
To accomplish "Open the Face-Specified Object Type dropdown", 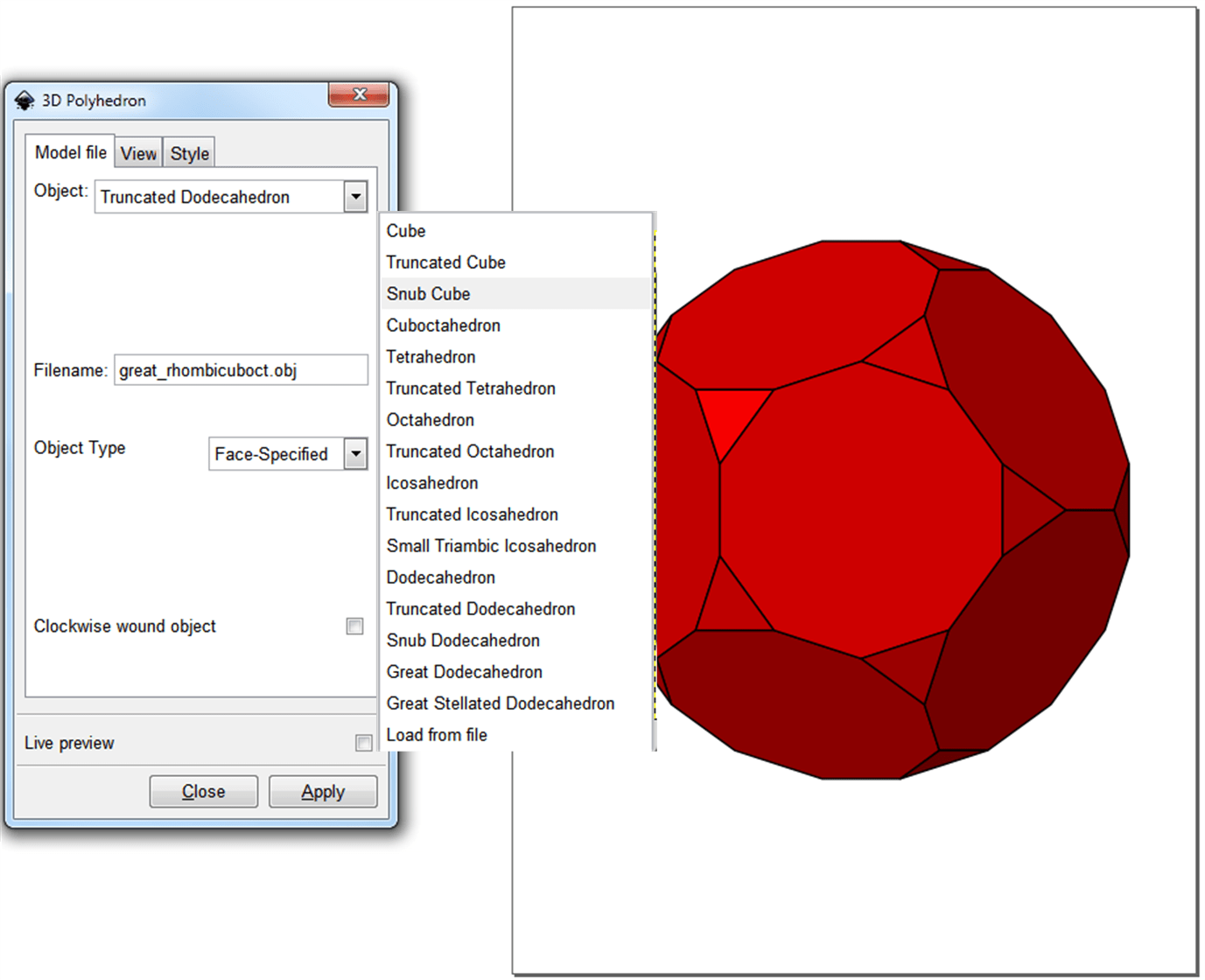I will tap(355, 453).
